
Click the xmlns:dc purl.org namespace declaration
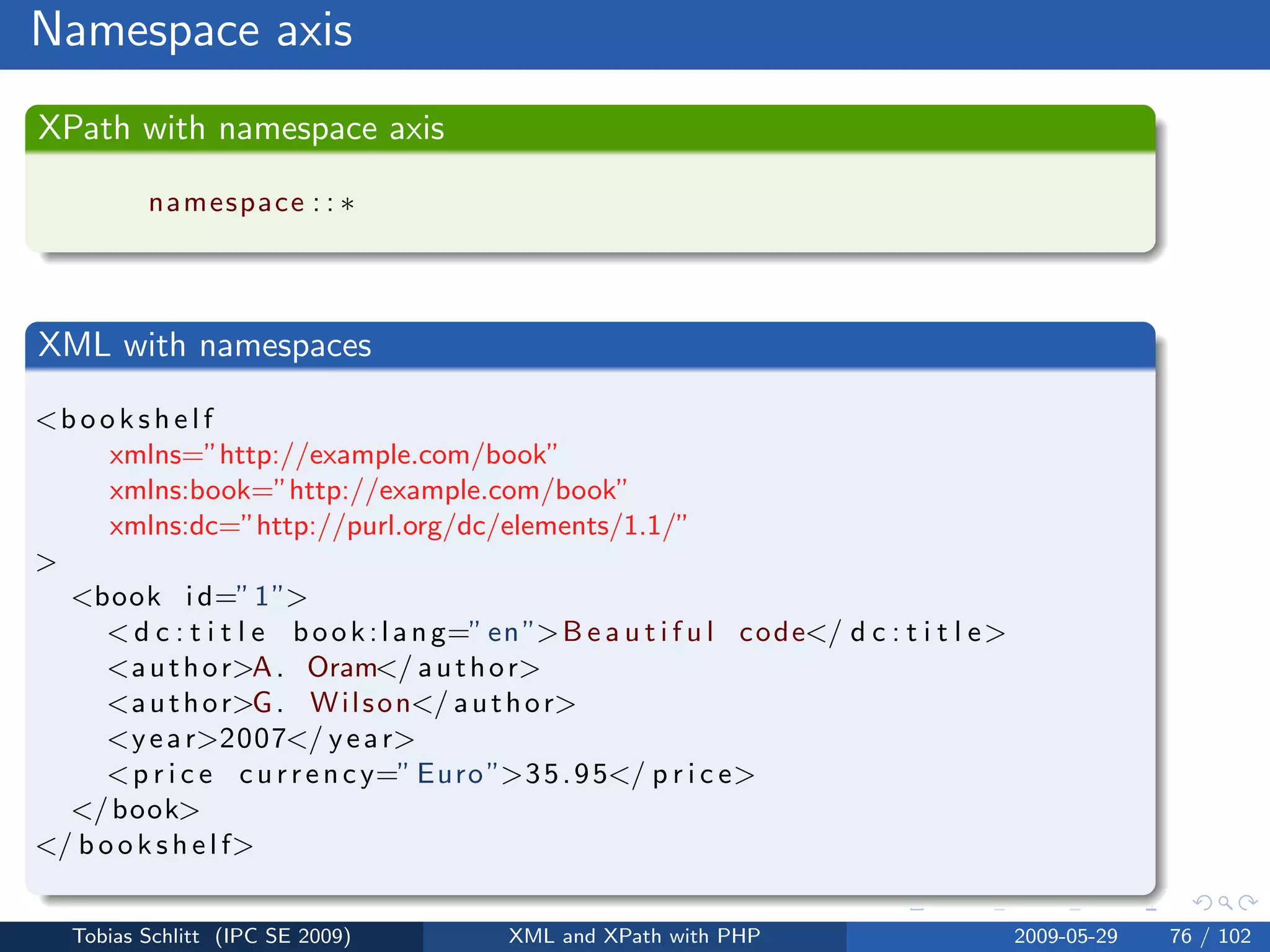click(x=397, y=526)
